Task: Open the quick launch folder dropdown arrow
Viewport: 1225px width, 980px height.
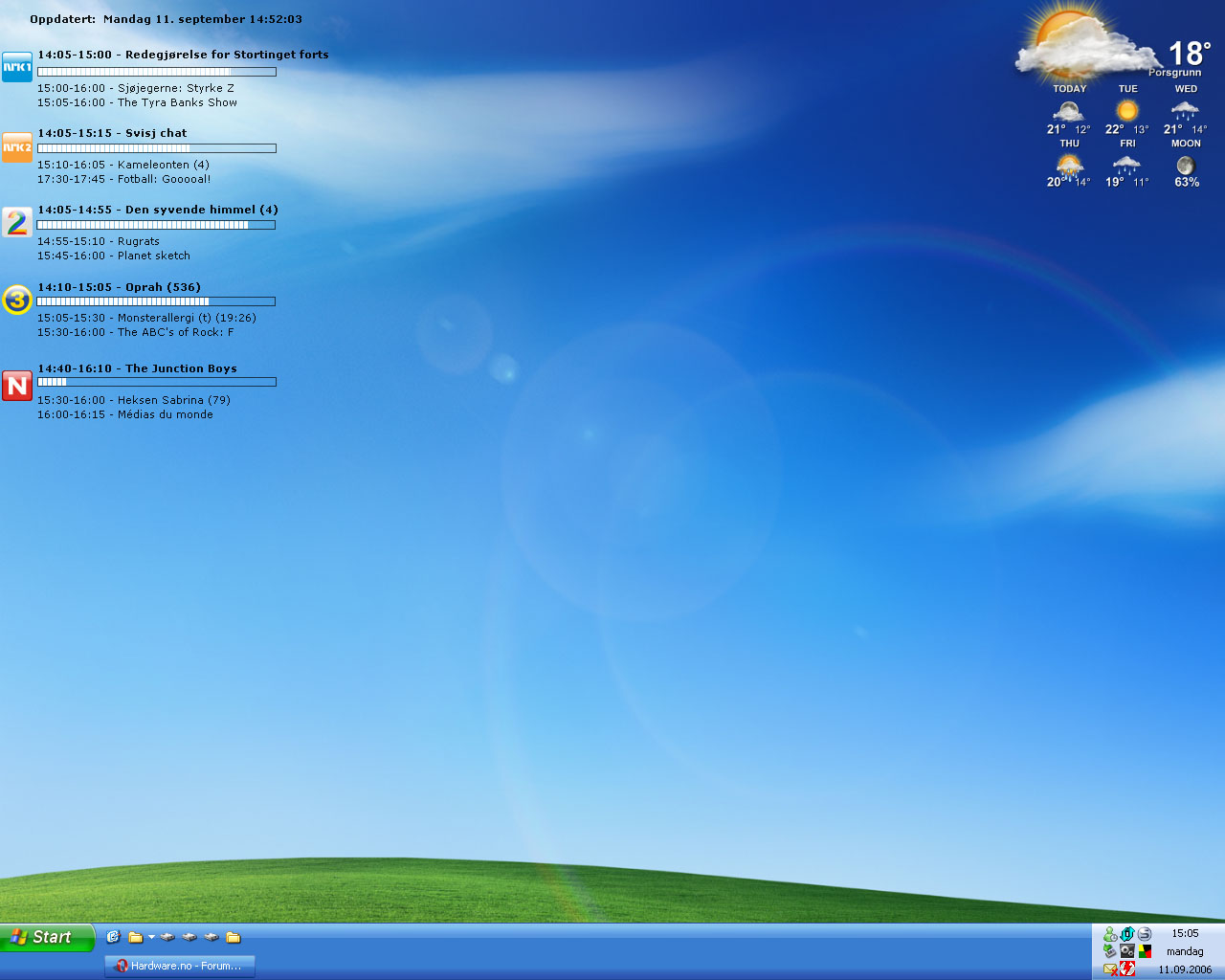Action: pos(151,937)
